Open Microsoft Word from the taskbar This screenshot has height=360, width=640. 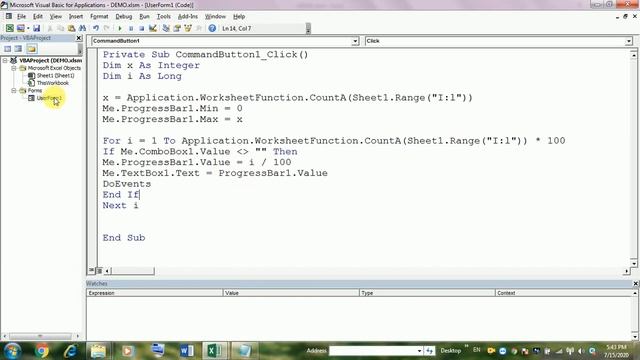tap(186, 351)
